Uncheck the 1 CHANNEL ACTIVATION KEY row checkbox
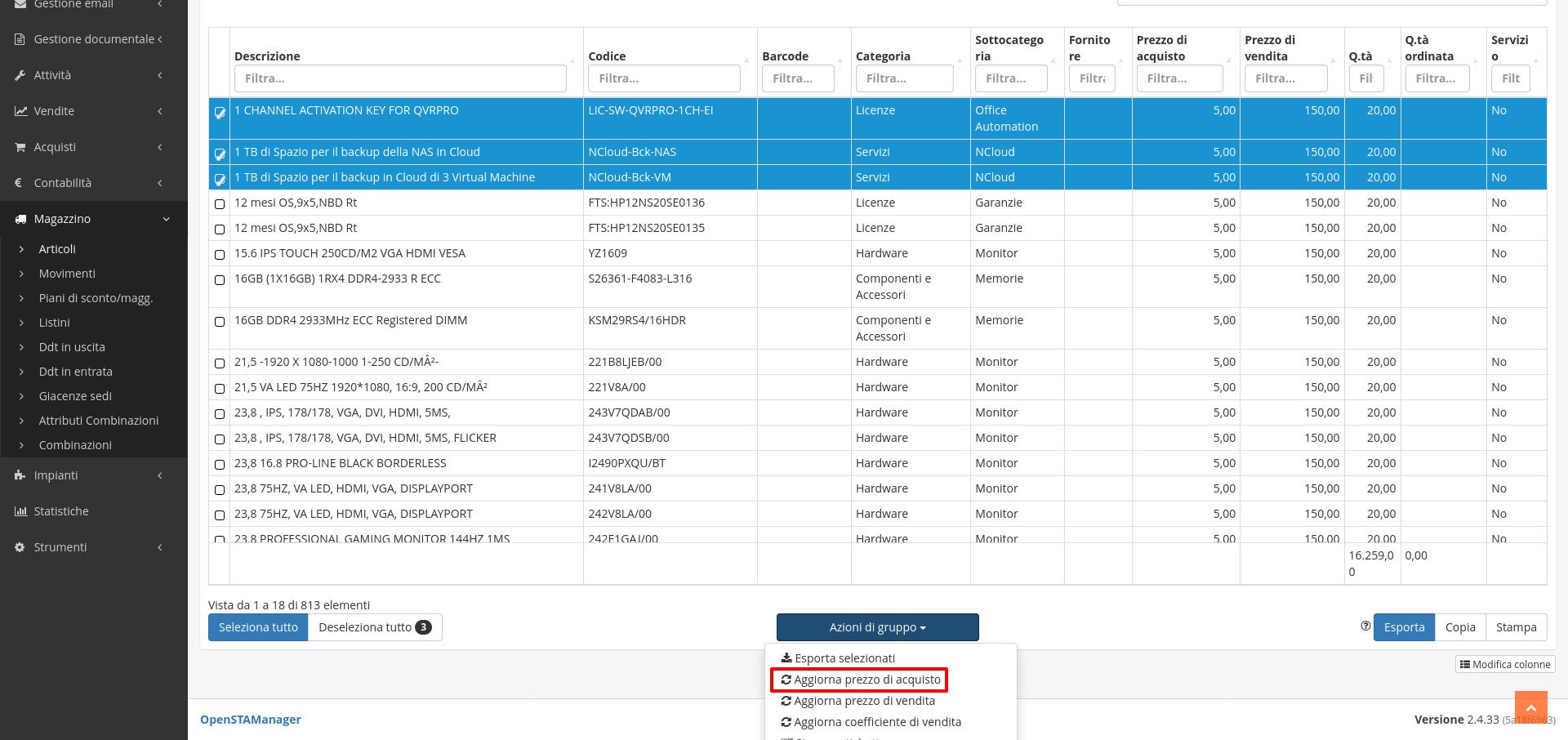The image size is (1568, 740). pos(220,113)
